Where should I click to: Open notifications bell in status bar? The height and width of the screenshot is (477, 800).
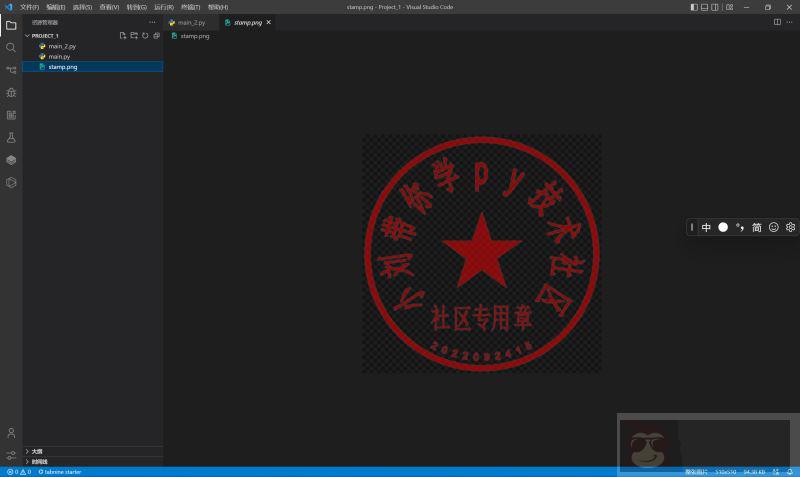tap(789, 472)
